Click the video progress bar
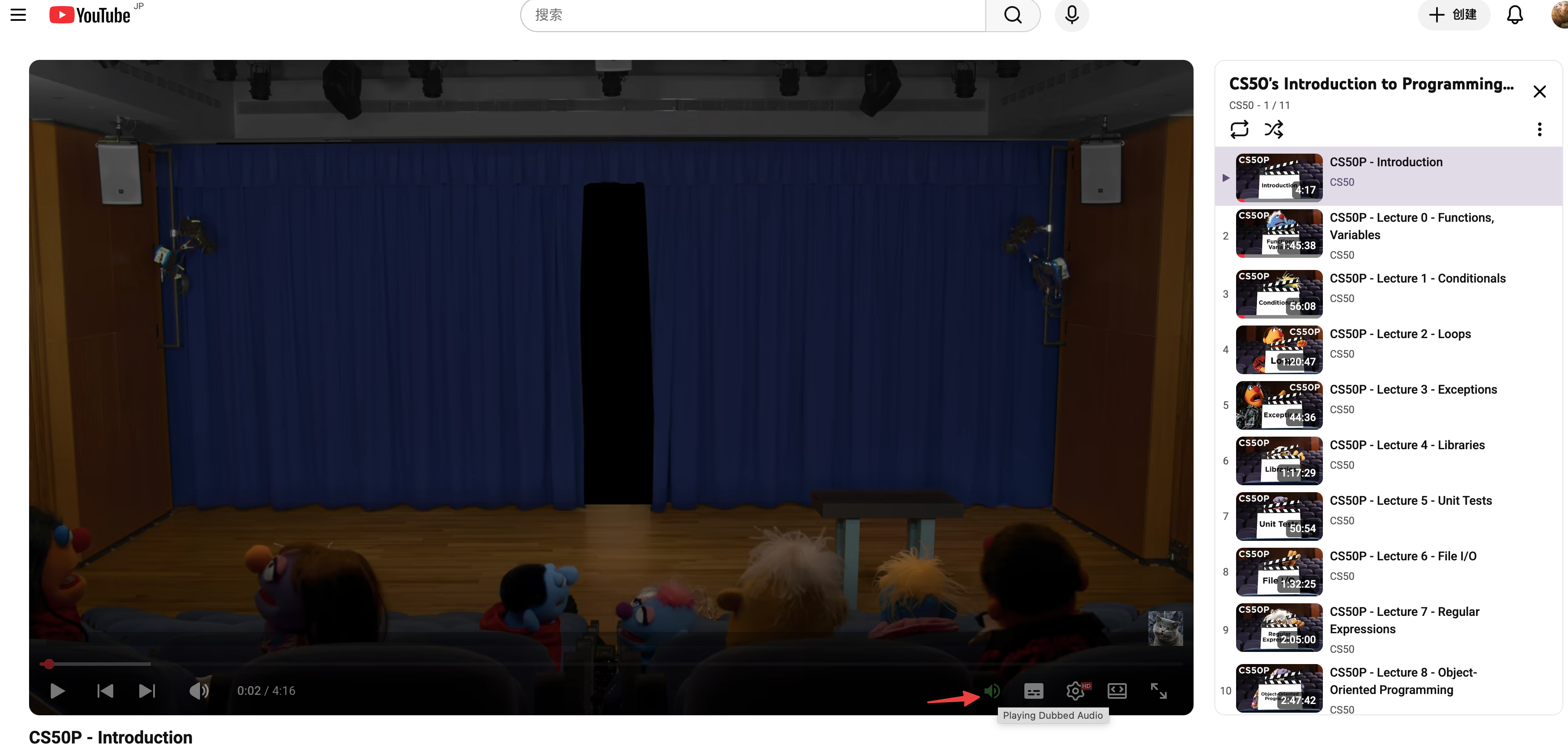Image resolution: width=1568 pixels, height=750 pixels. (609, 664)
